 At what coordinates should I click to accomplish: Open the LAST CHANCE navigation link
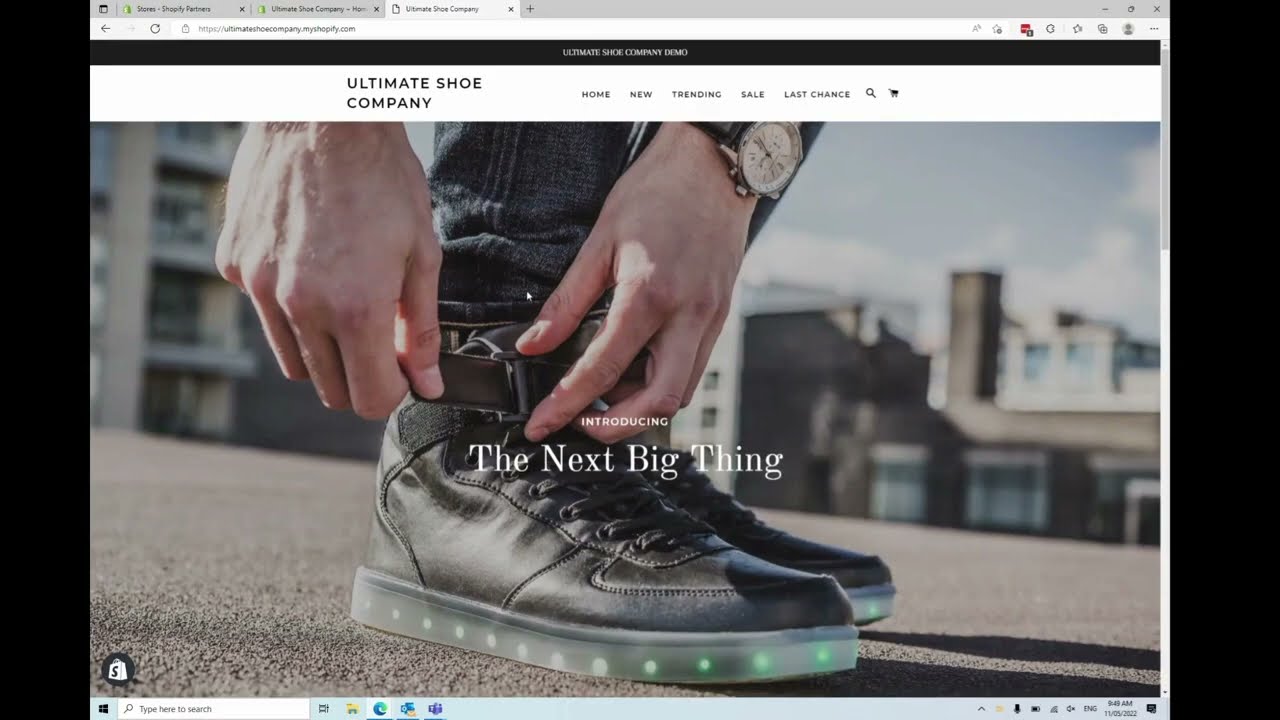(817, 94)
